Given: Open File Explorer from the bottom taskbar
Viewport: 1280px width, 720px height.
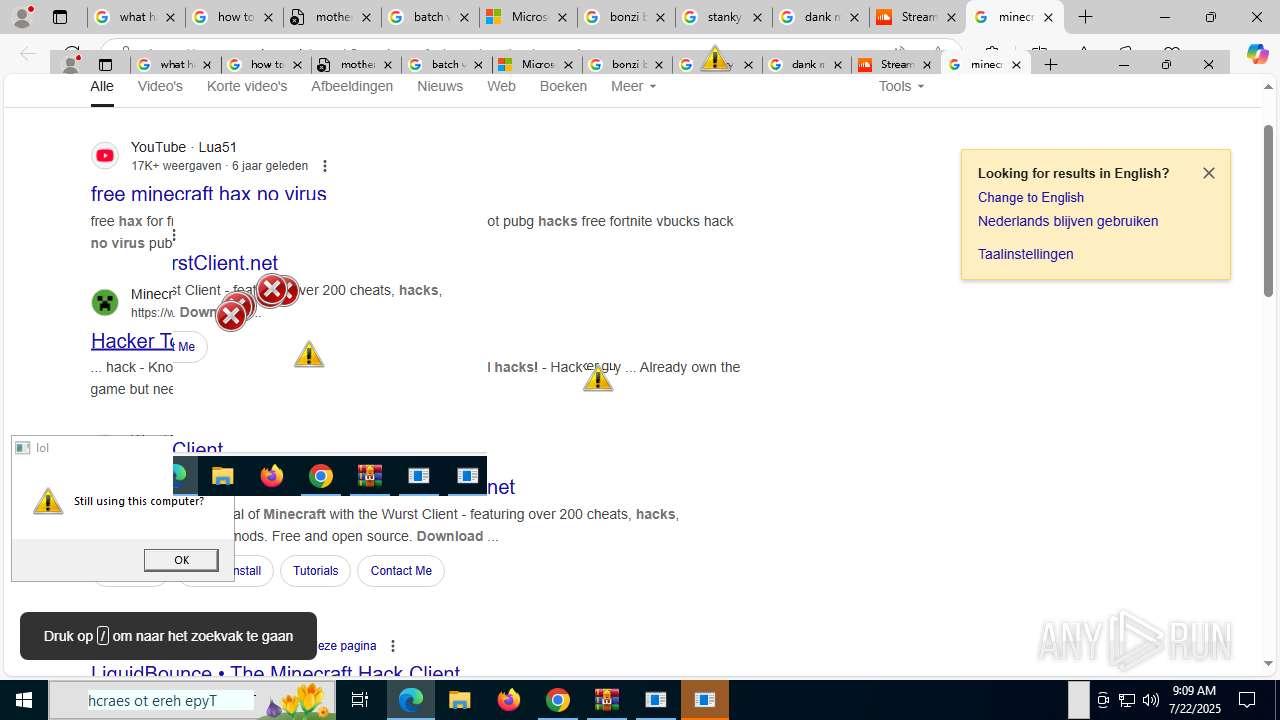Looking at the screenshot, I should (x=460, y=700).
